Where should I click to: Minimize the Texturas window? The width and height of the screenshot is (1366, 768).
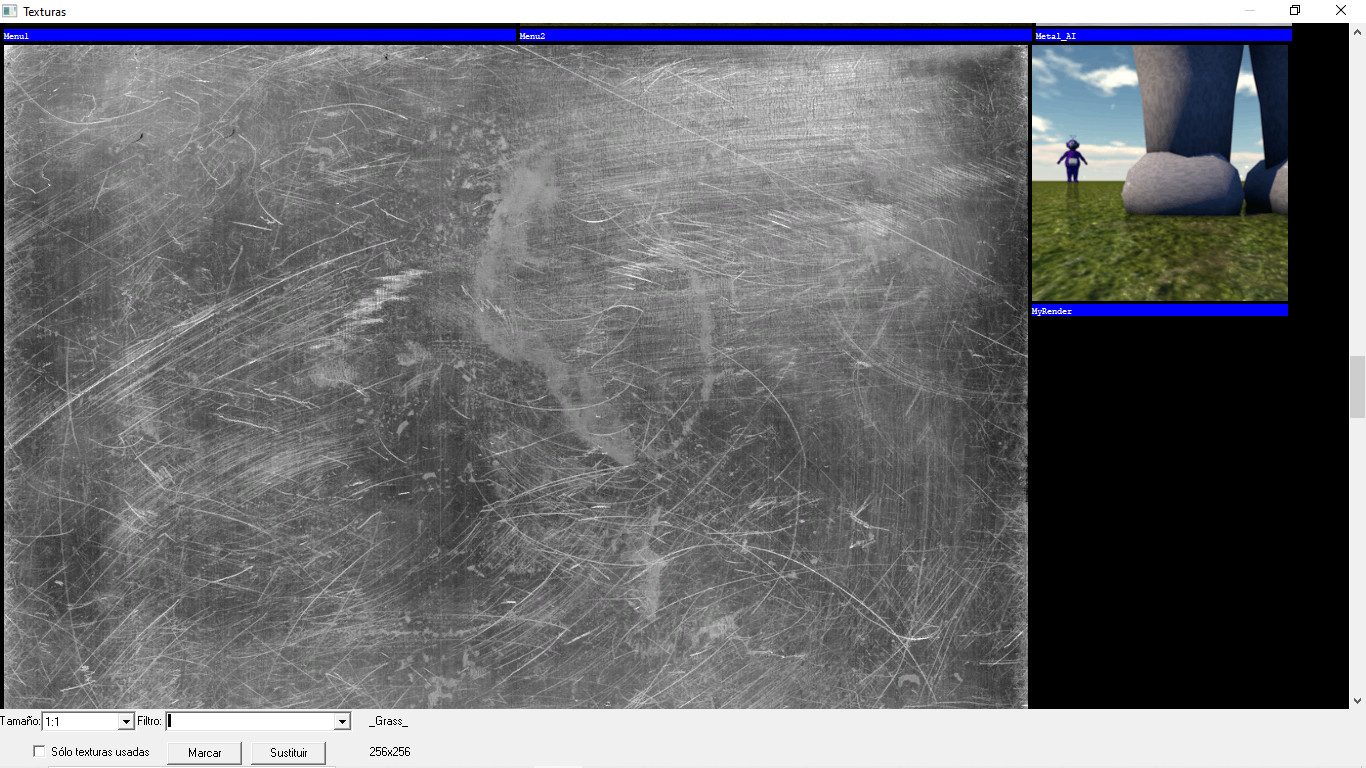click(x=1249, y=11)
